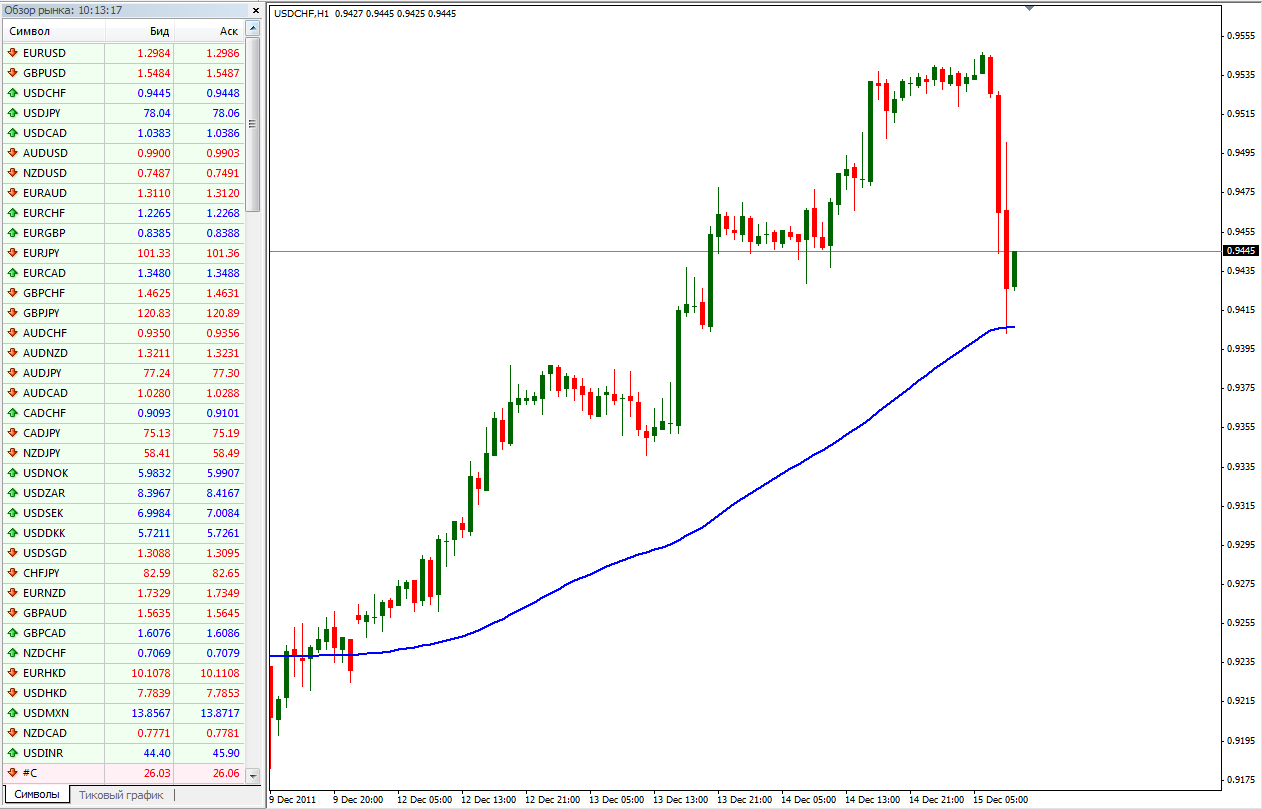
Task: Close the Обзор рынка panel
Action: point(254,10)
